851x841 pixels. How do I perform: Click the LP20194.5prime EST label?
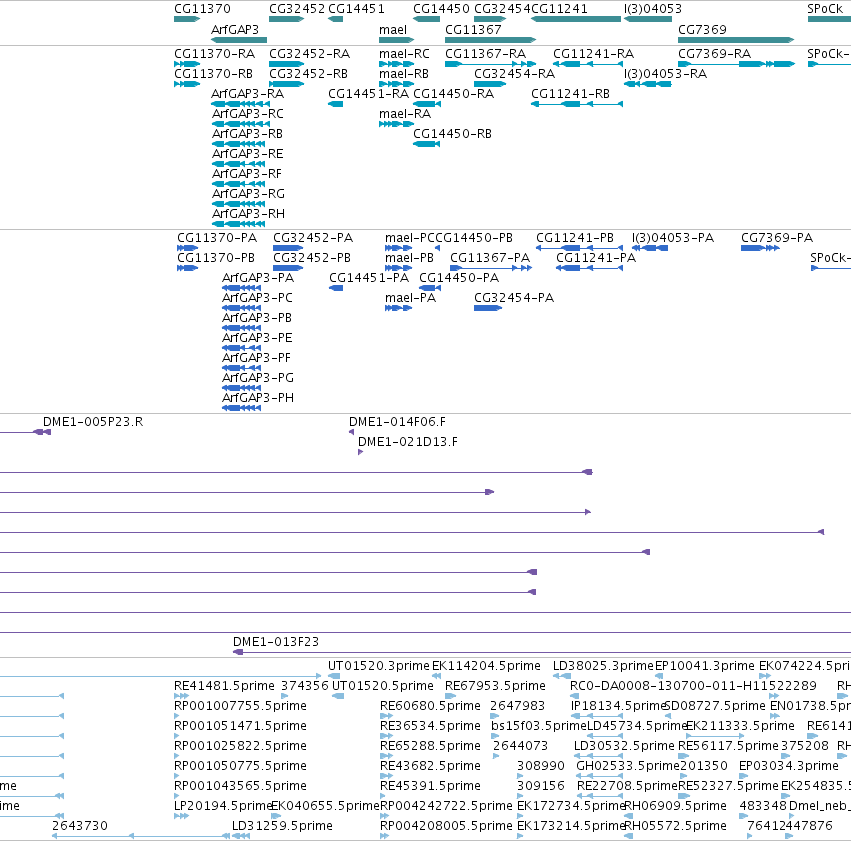point(223,806)
